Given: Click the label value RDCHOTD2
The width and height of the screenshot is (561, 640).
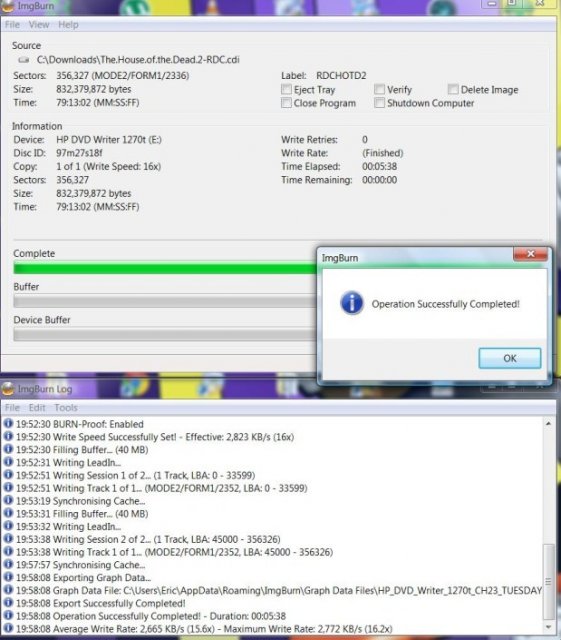Looking at the screenshot, I should pos(341,76).
